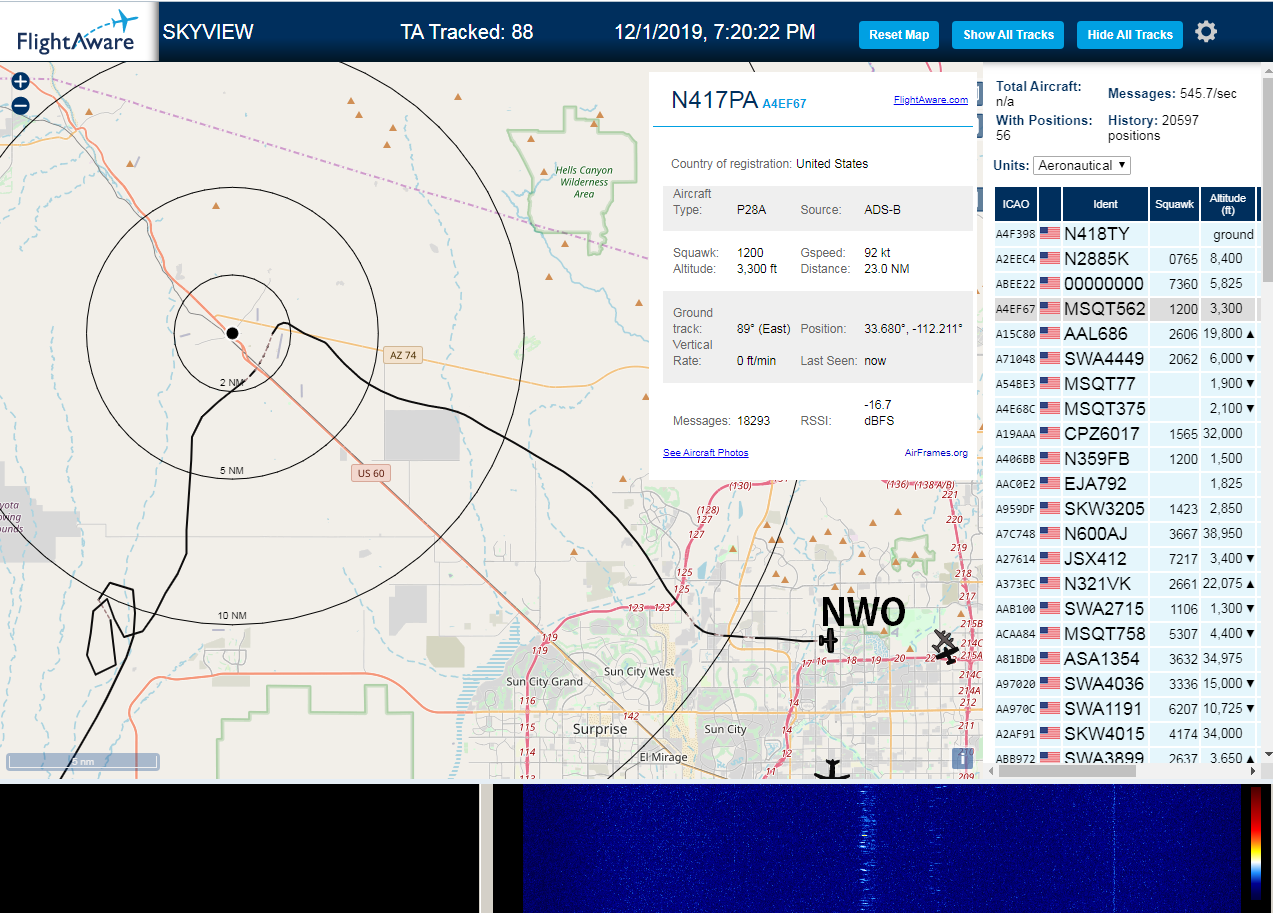Click the US flag in CPZ6017 row

click(1050, 434)
